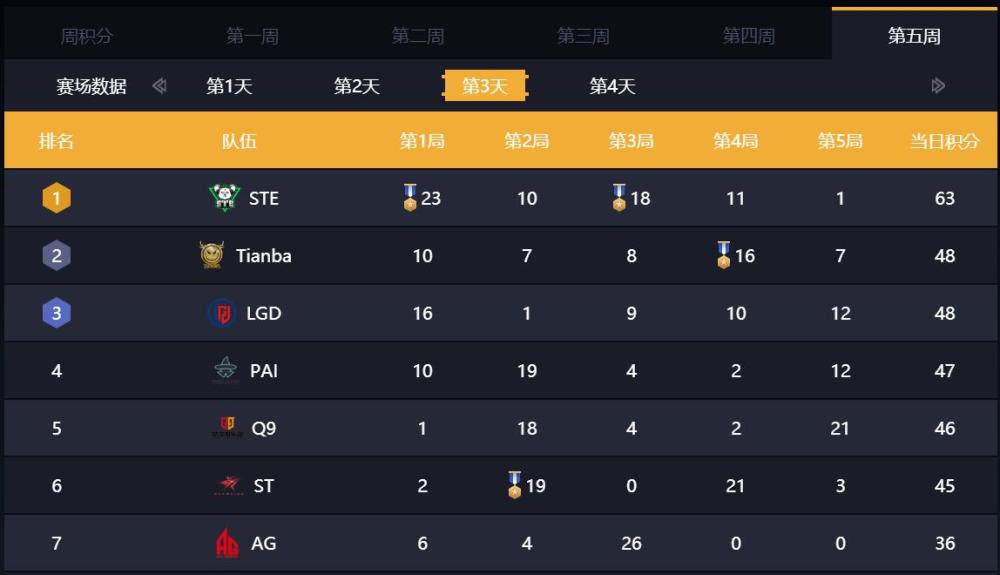Click the rank 3 blue hexagon badge
1000x575 pixels.
[56, 313]
